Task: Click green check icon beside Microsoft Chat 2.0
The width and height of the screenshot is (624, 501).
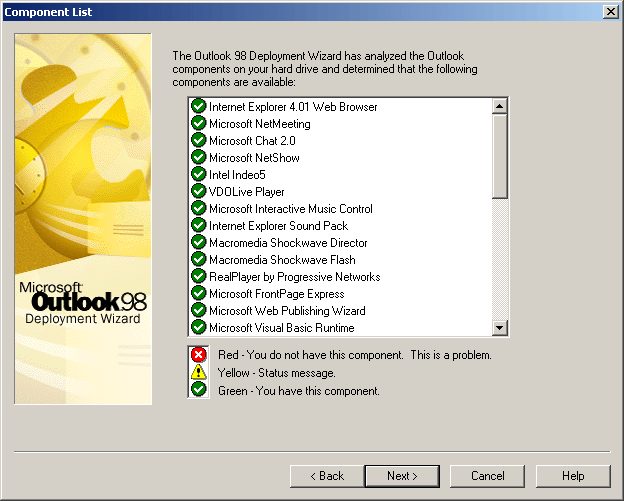Action: pos(198,140)
